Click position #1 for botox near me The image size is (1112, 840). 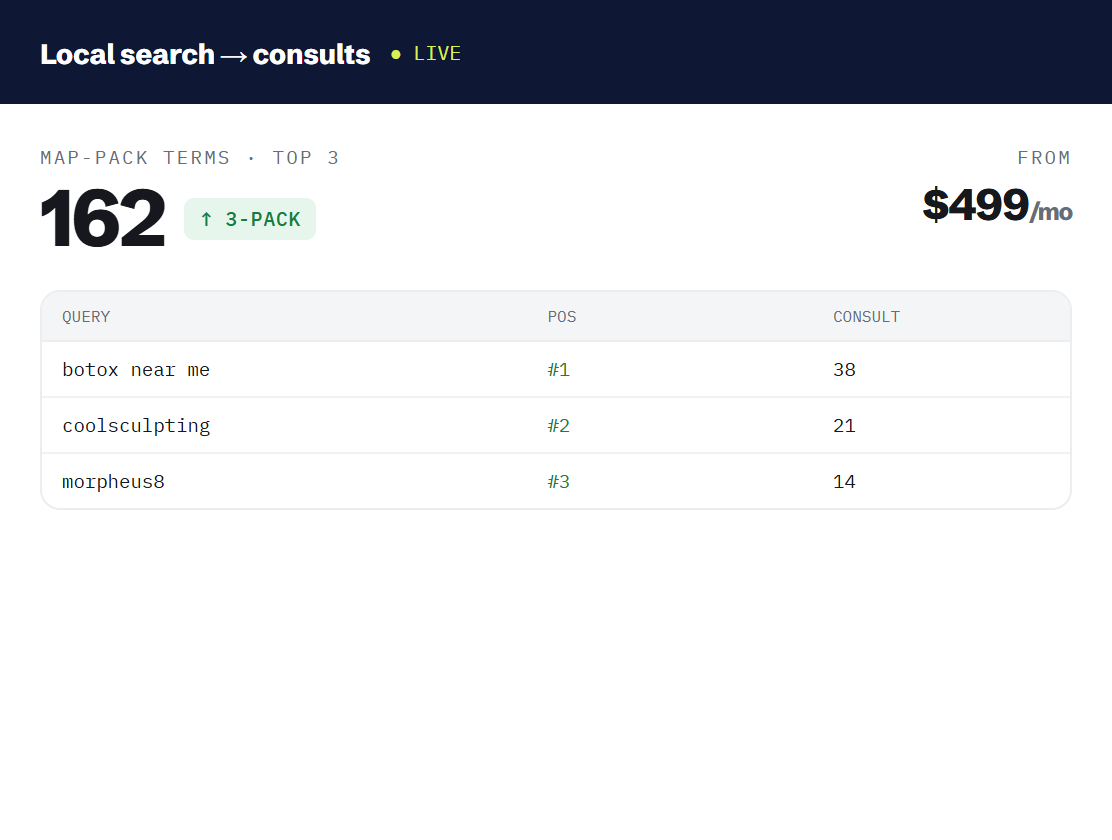coord(559,370)
